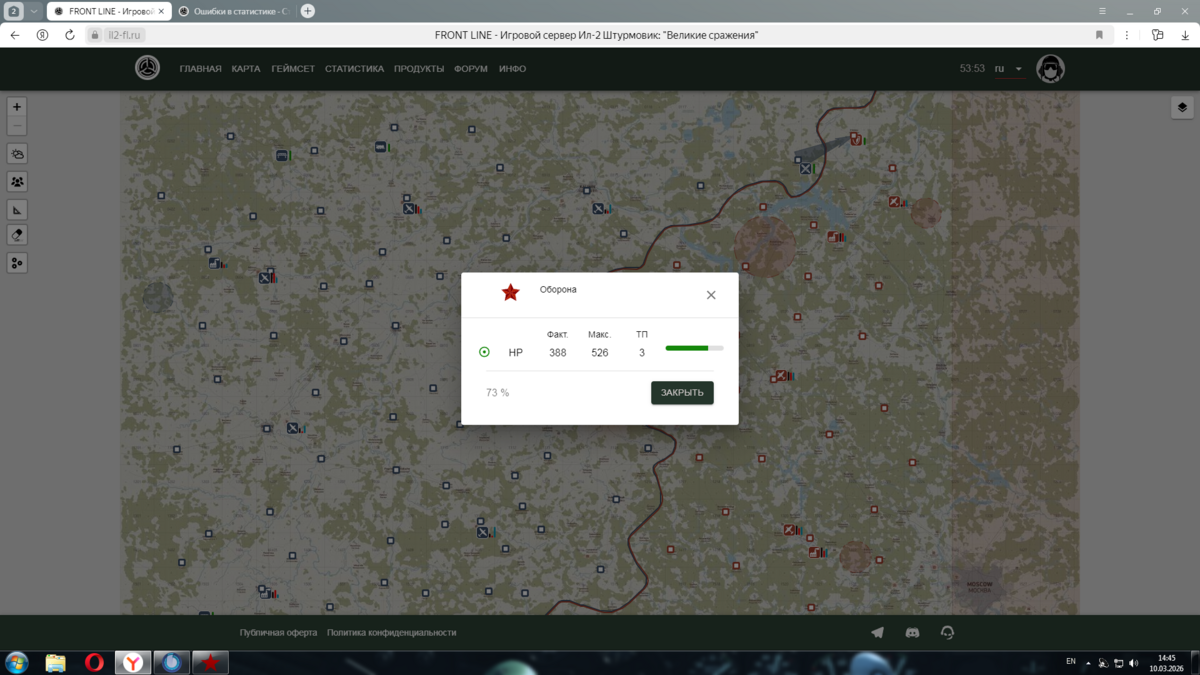1200x675 pixels.
Task: Open the weather tool in map sidebar
Action: (x=17, y=154)
